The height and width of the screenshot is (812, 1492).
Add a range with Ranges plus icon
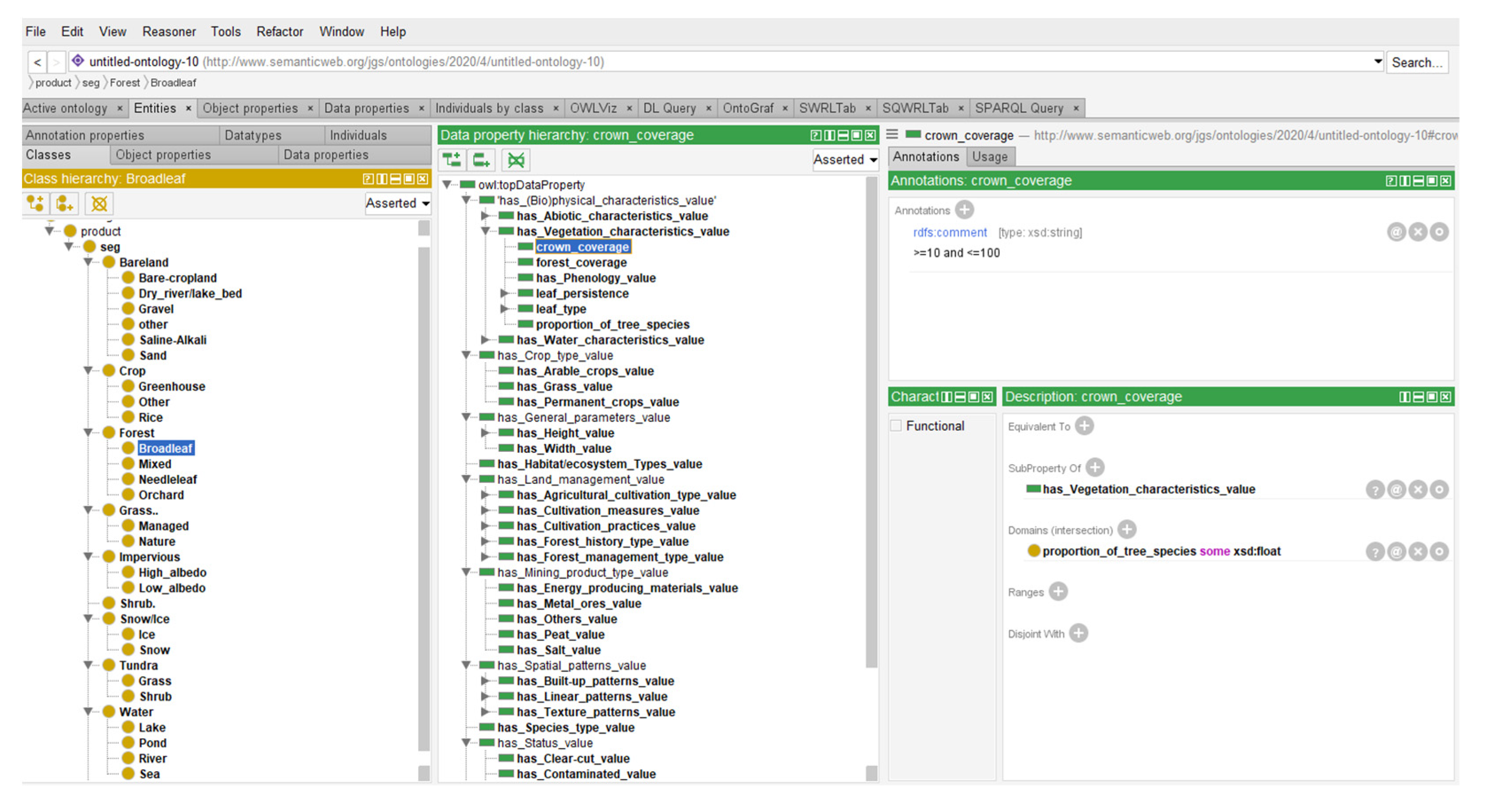(x=1057, y=592)
